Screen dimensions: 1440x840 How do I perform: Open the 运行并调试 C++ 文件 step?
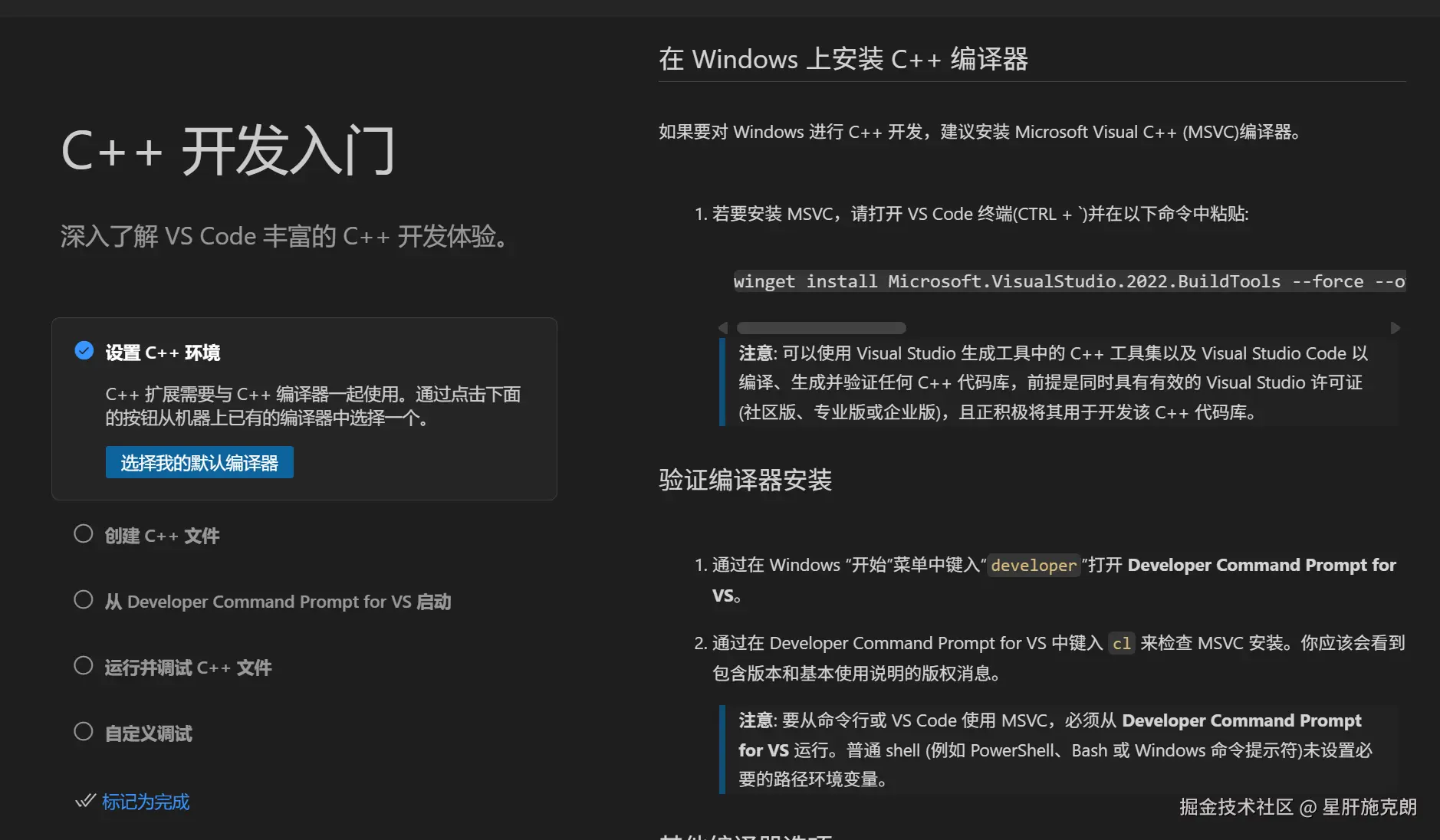189,668
